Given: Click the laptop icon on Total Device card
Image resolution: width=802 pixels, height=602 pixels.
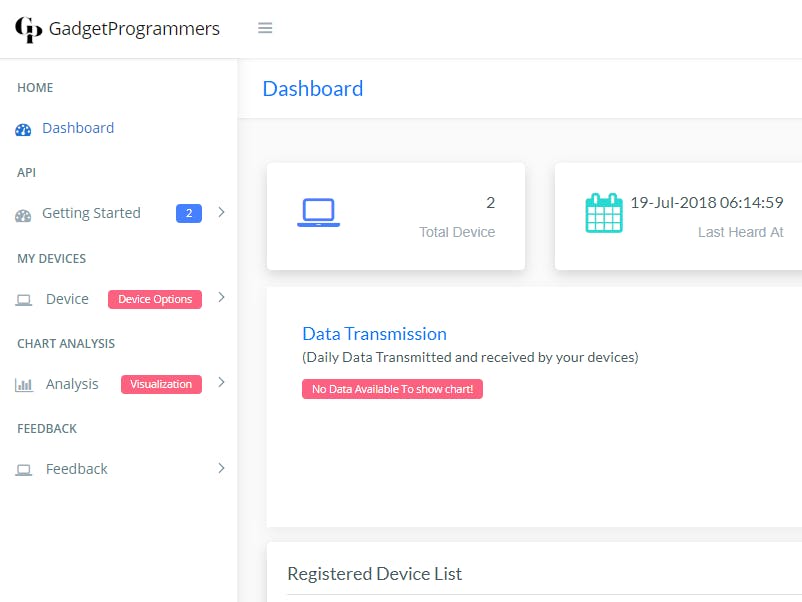Looking at the screenshot, I should [x=318, y=211].
